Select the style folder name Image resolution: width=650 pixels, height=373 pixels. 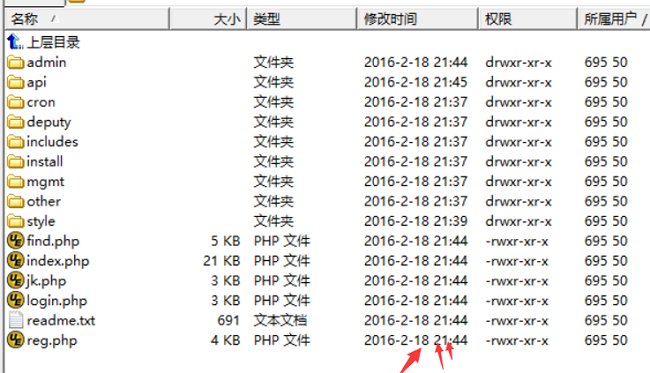tap(41, 222)
